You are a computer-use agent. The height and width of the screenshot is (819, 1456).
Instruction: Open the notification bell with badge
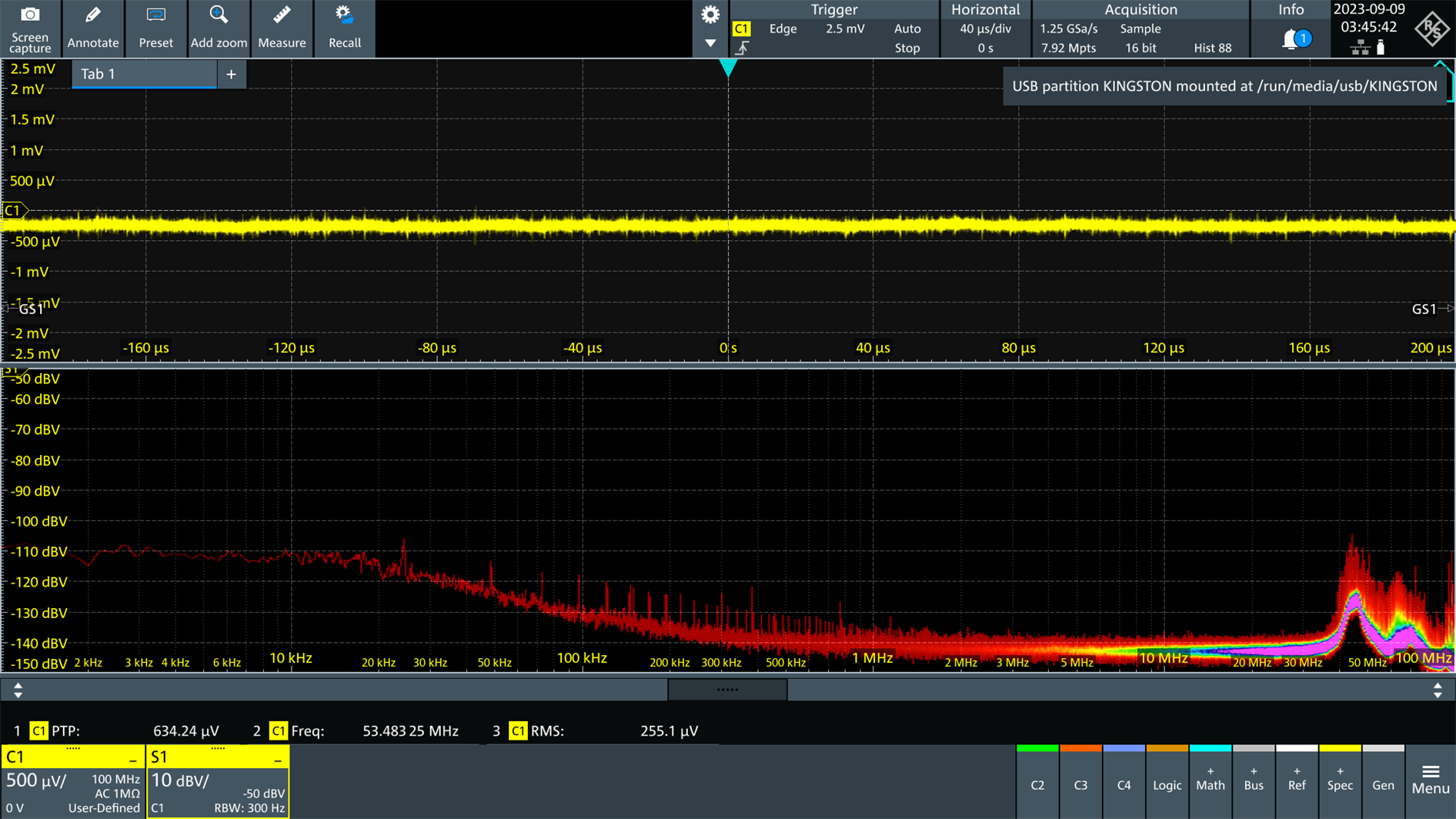(1296, 38)
